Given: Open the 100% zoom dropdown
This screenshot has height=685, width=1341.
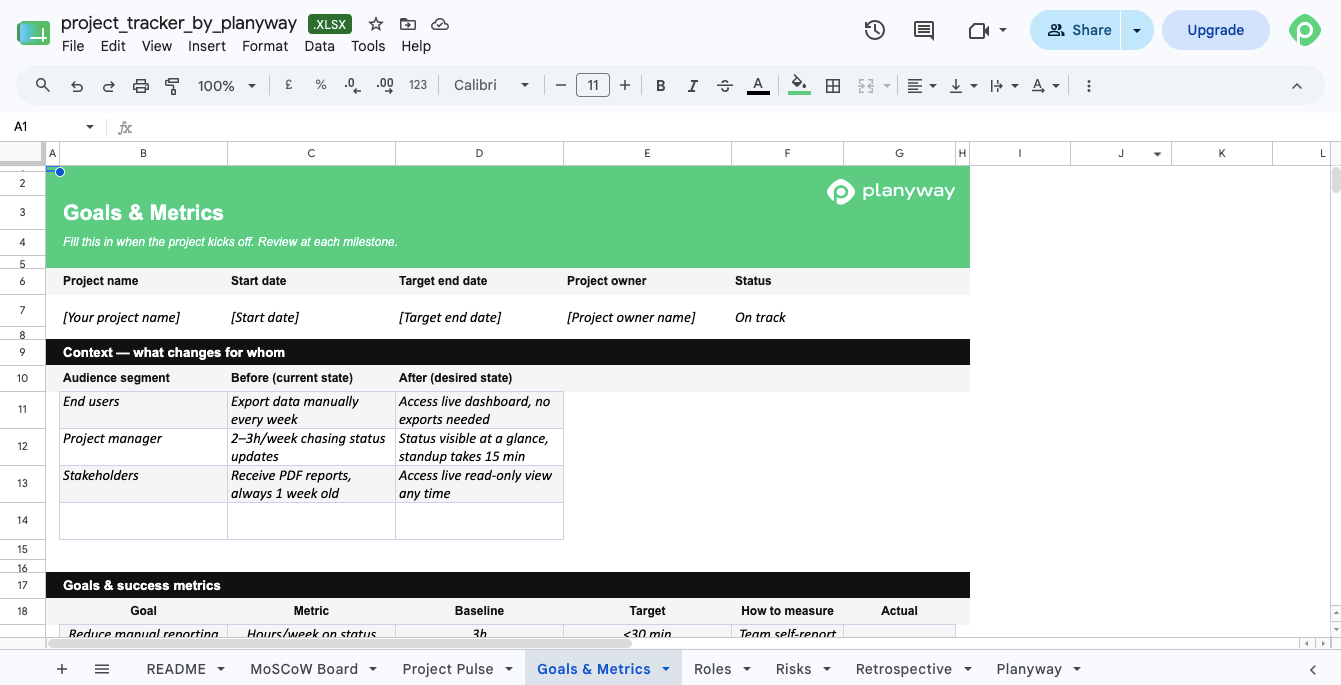Looking at the screenshot, I should (x=227, y=86).
